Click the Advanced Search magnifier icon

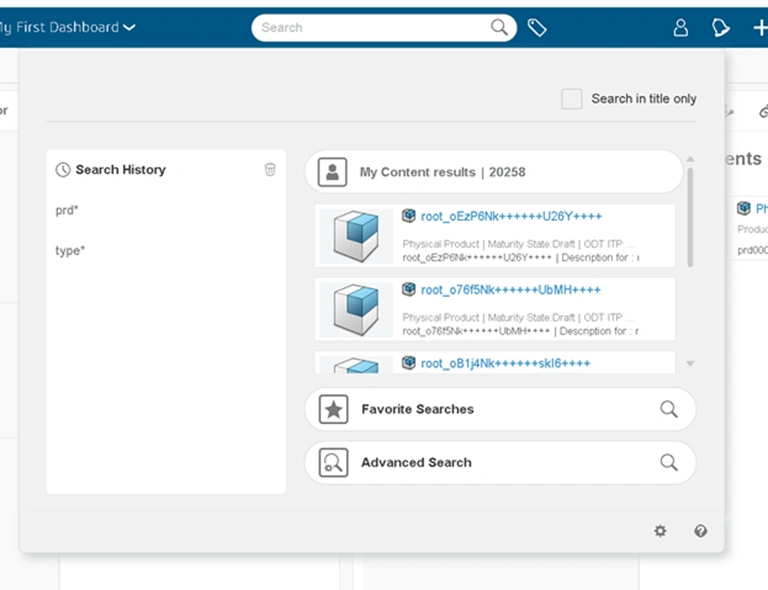tap(668, 462)
